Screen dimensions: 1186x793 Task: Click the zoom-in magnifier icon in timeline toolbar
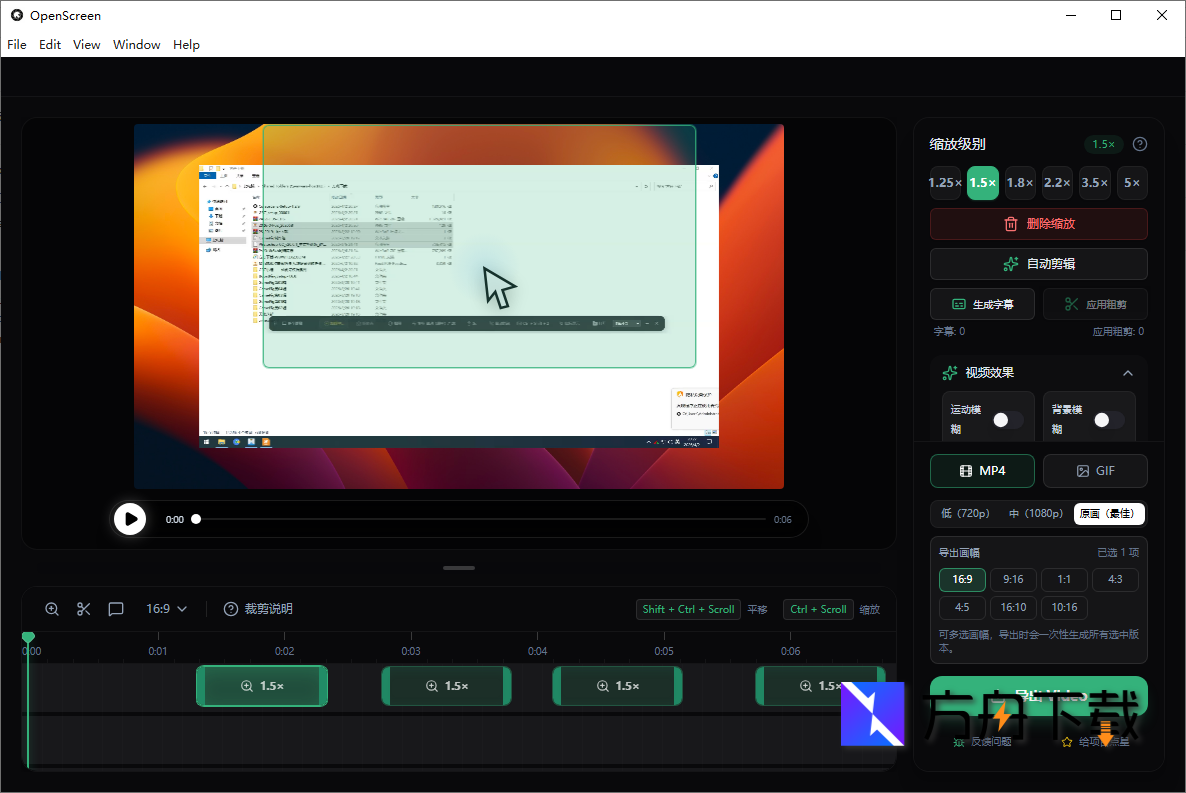pos(52,609)
